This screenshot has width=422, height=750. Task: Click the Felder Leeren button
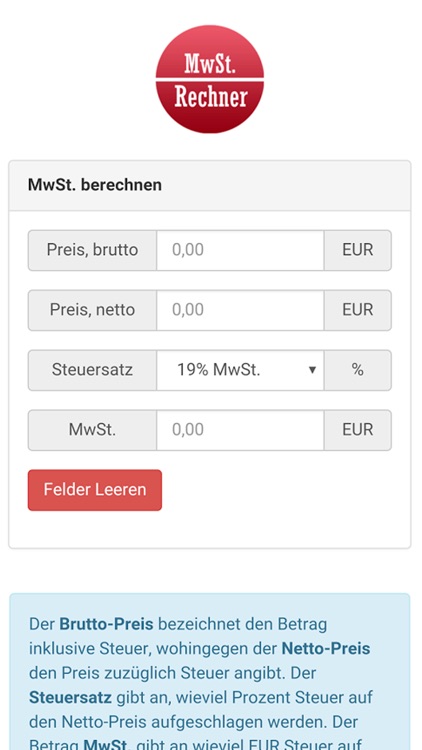tap(95, 490)
